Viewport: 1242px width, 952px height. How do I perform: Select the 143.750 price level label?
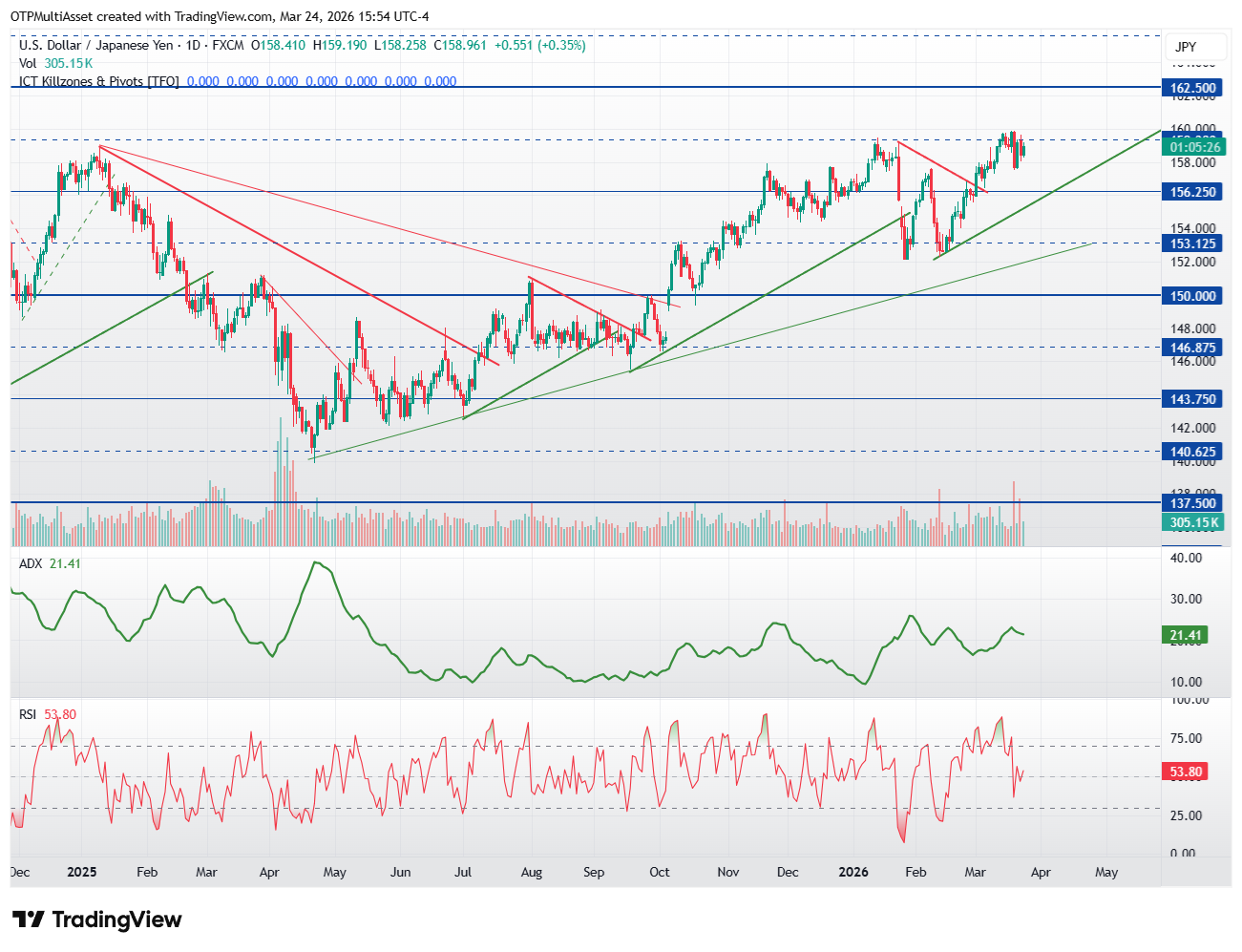(1192, 399)
